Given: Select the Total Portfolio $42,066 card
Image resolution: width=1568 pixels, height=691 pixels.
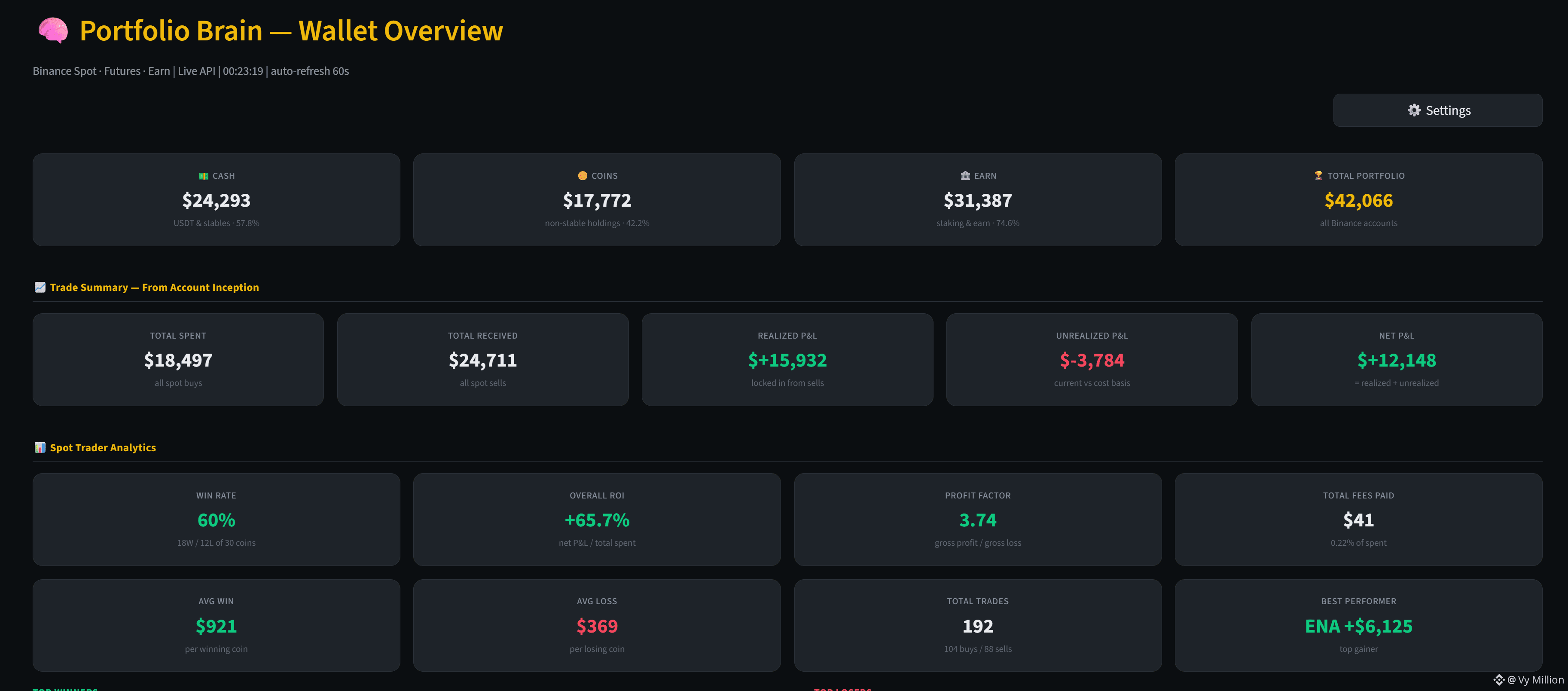Looking at the screenshot, I should coord(1358,200).
